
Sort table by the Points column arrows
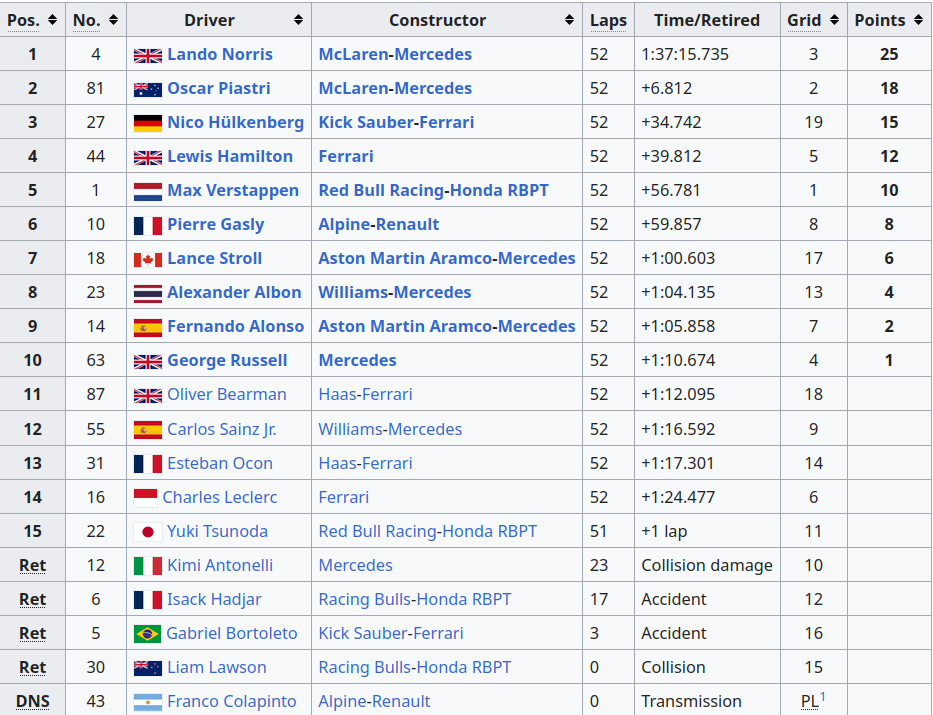point(919,20)
